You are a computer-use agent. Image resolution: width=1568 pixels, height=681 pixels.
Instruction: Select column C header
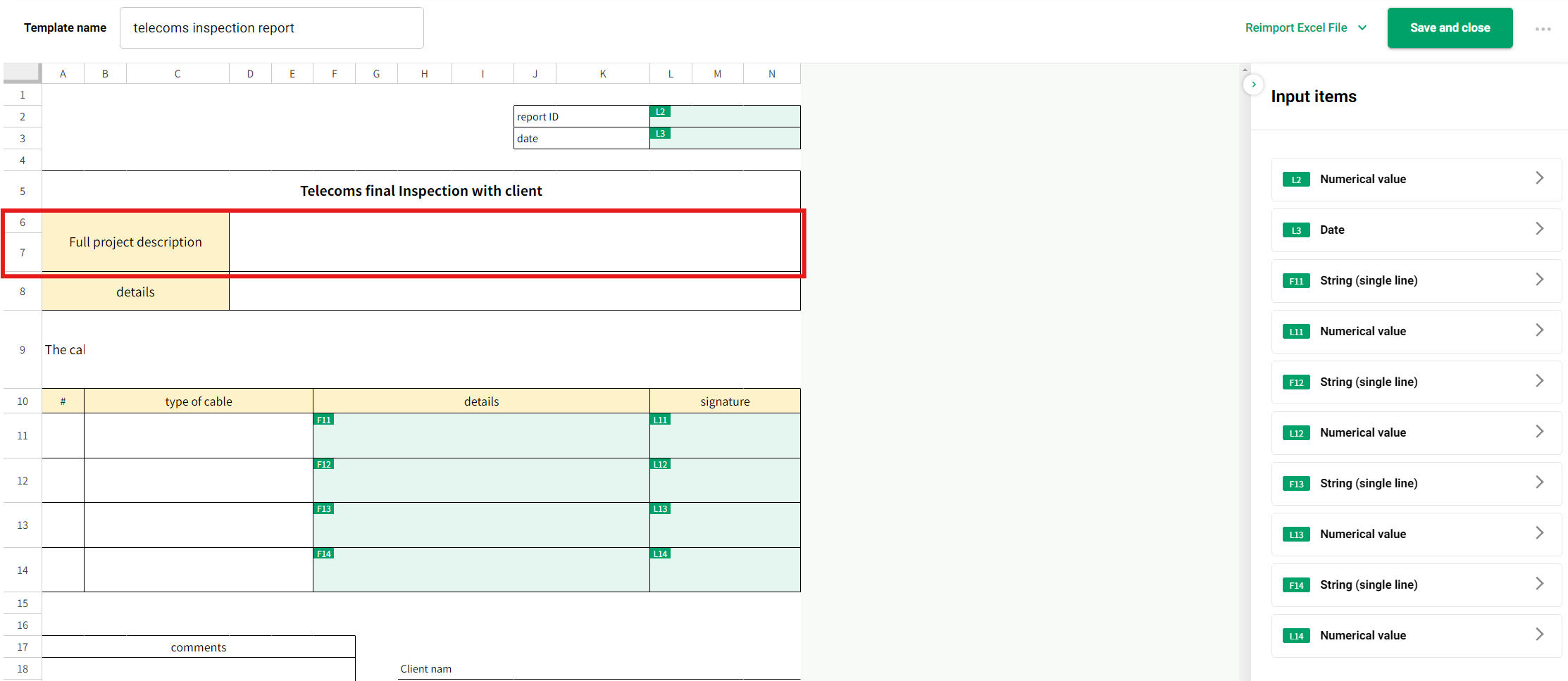[x=178, y=74]
